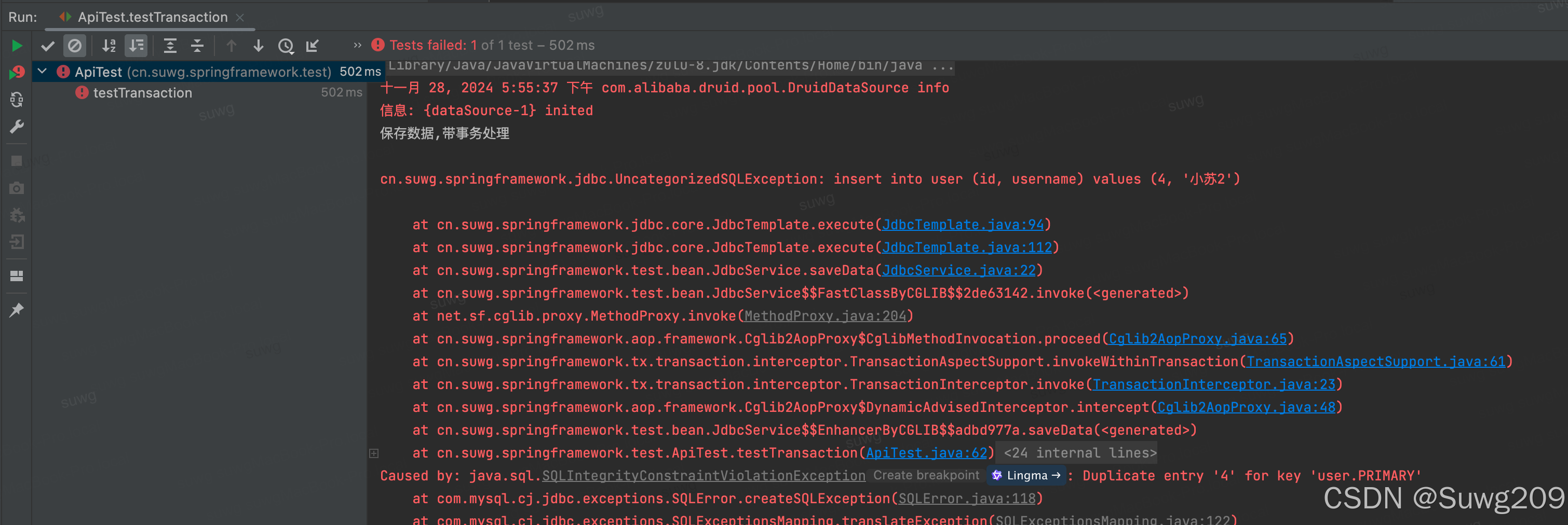1568x525 pixels.
Task: Close the ApiTest.testTransaction tab
Action: click(240, 18)
